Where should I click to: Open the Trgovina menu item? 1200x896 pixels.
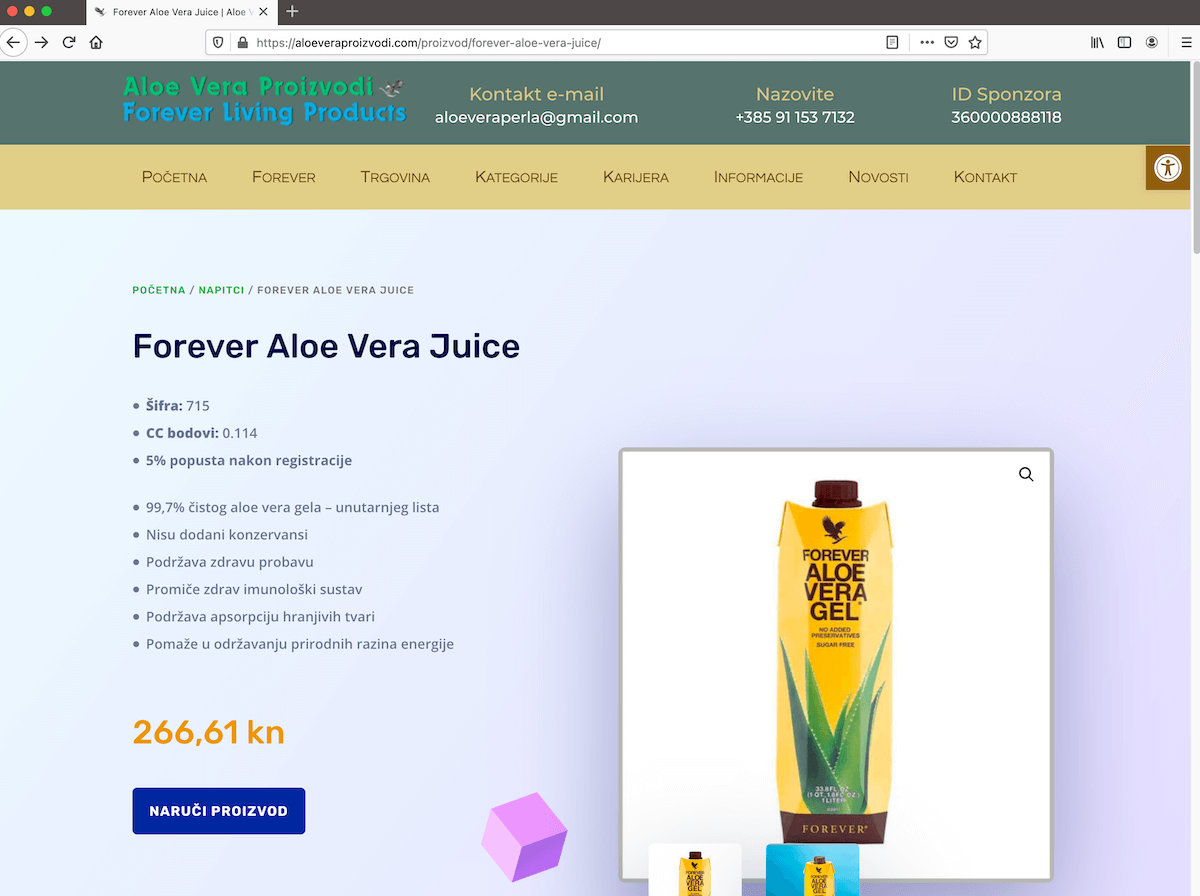pyautogui.click(x=395, y=177)
